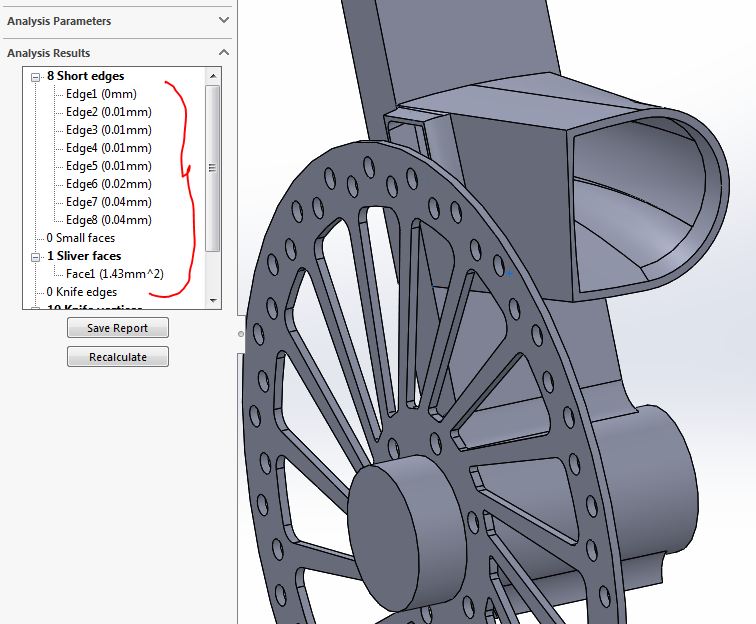The image size is (756, 624).
Task: Expand the Analysis Parameters section
Action: point(224,20)
